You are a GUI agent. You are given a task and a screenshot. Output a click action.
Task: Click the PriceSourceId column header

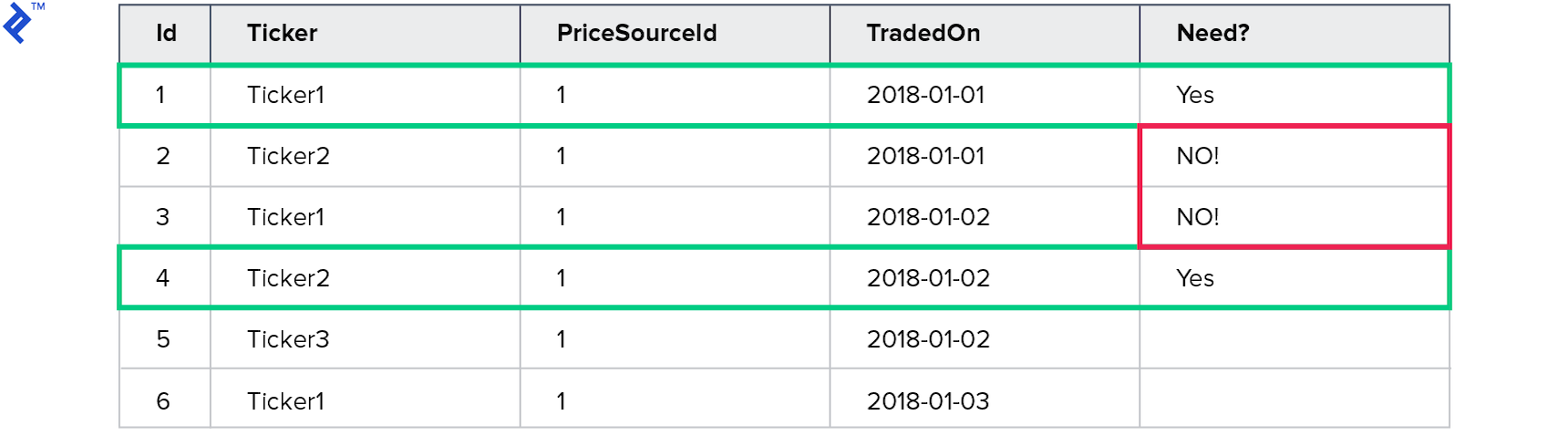point(636,34)
